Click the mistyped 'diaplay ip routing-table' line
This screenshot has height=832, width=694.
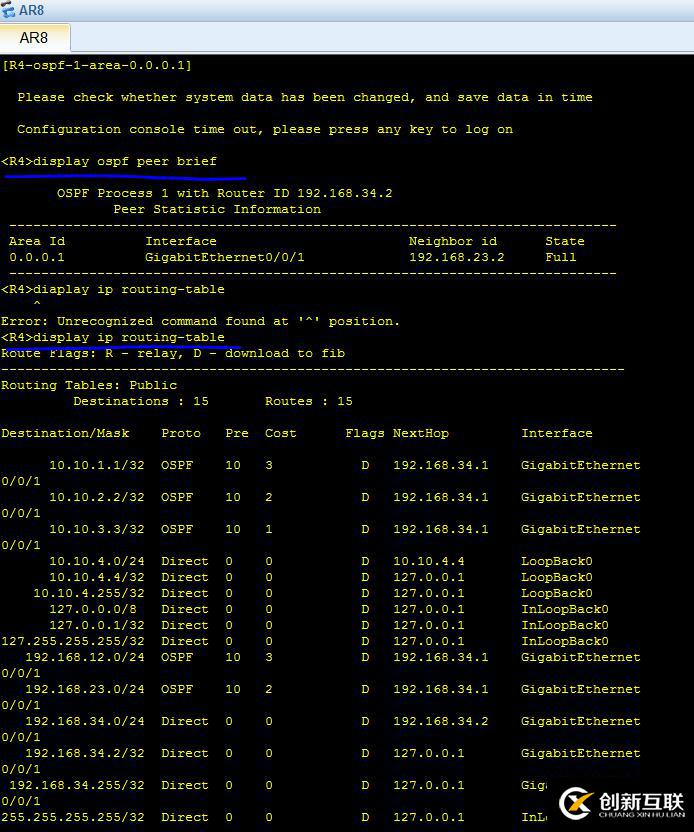(113, 290)
